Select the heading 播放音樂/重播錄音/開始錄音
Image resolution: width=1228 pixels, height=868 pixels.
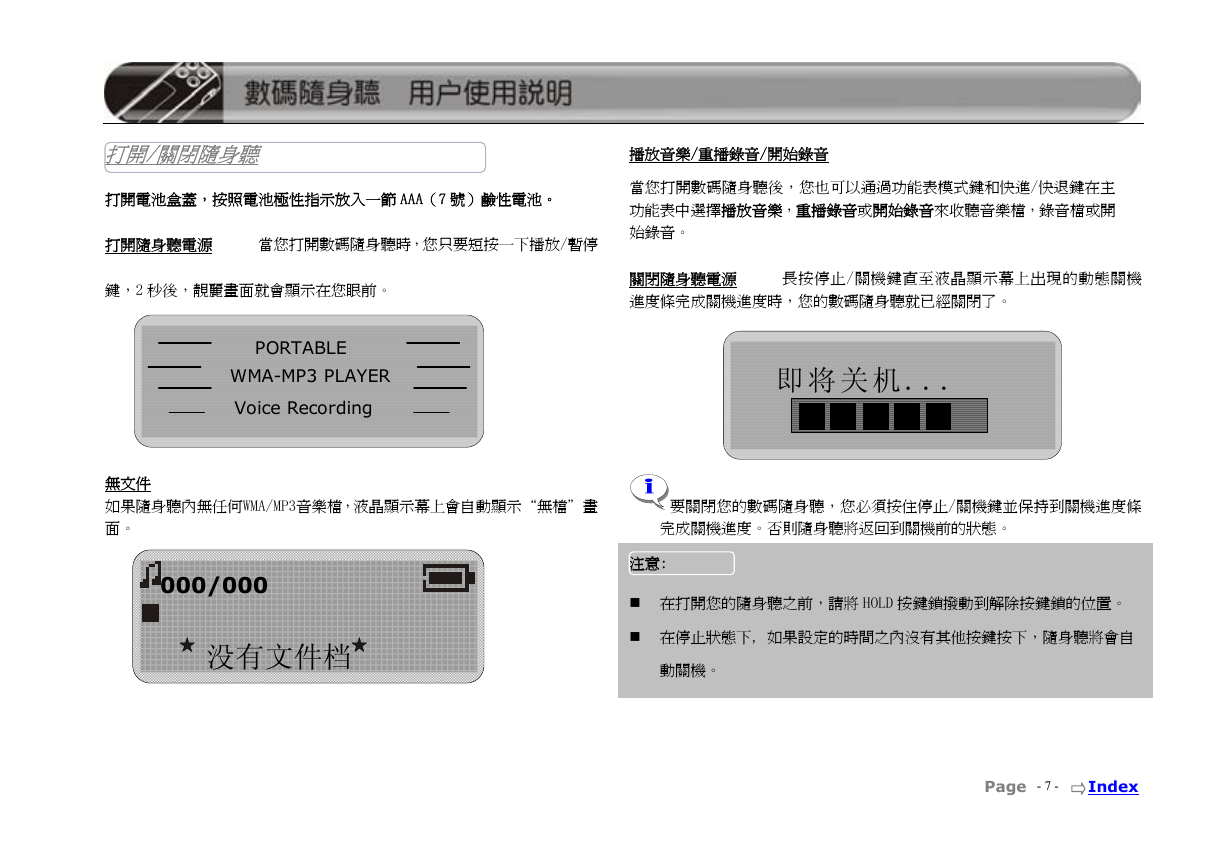coord(729,155)
